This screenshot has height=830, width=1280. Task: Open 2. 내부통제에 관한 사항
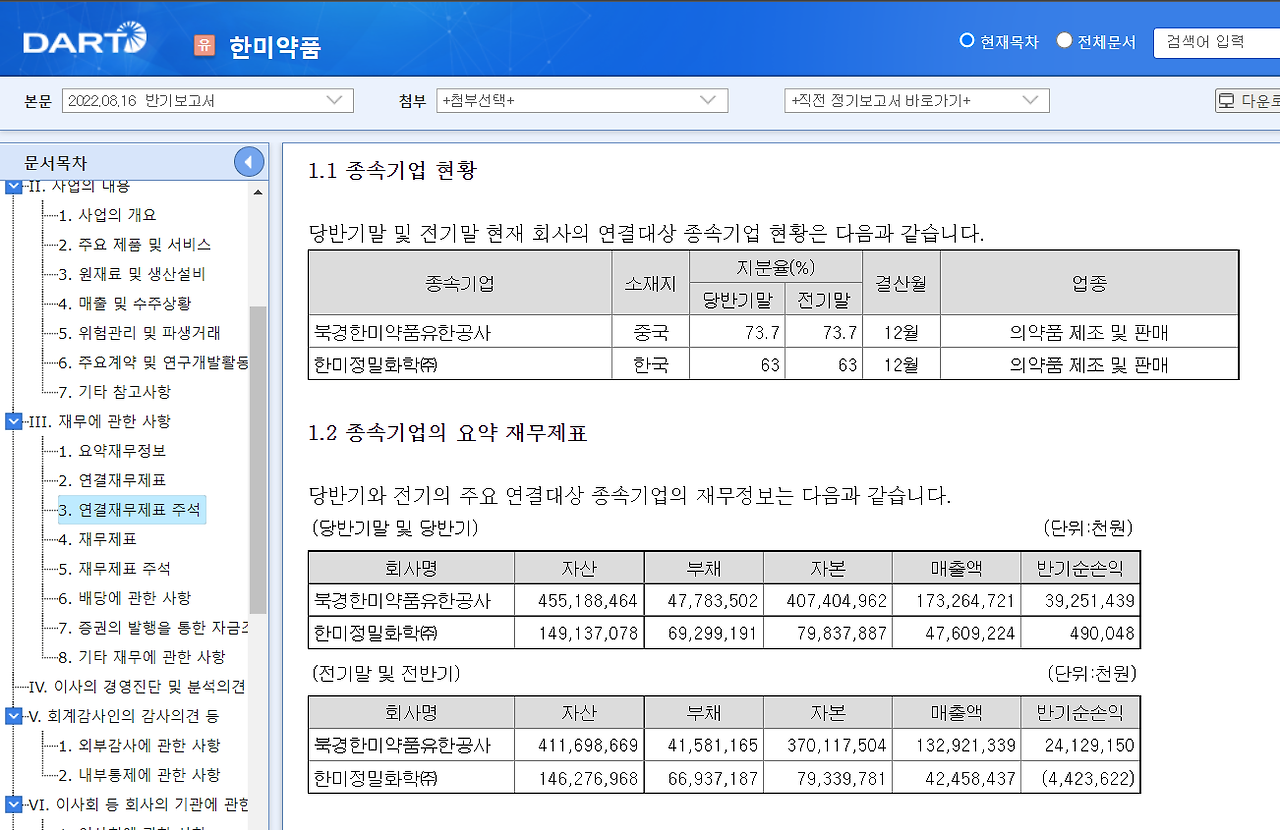click(x=139, y=775)
